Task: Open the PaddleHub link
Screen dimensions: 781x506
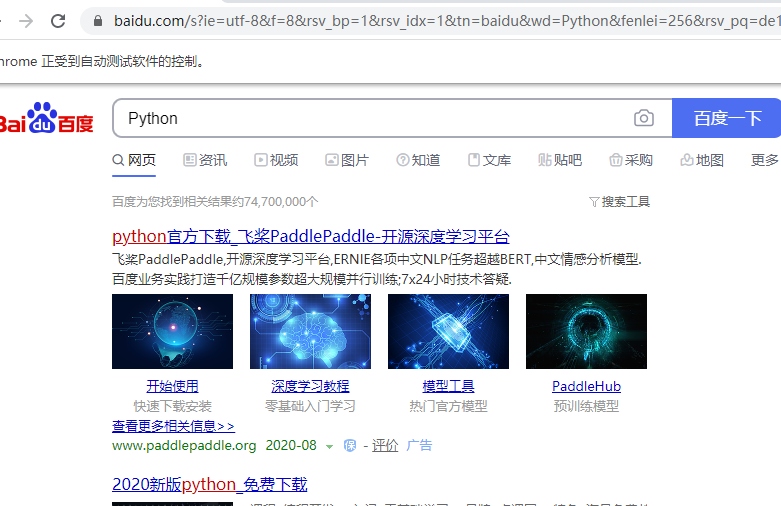Action: pyautogui.click(x=586, y=386)
